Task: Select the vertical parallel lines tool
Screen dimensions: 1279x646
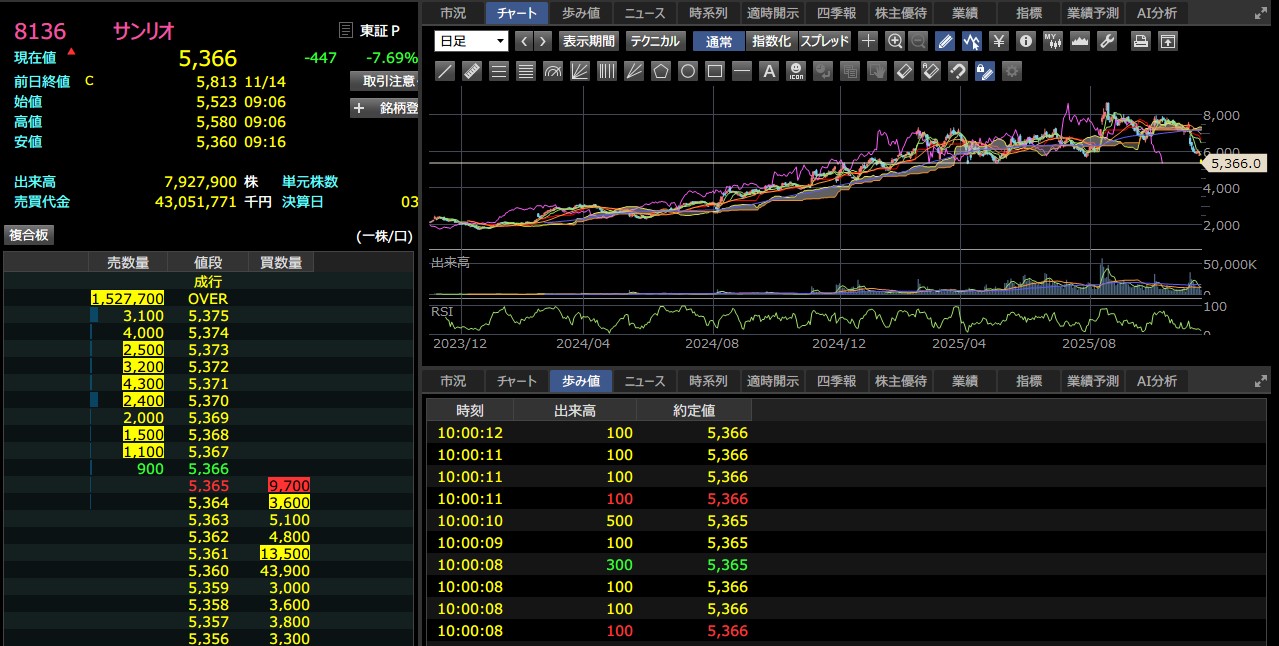Action: point(607,71)
